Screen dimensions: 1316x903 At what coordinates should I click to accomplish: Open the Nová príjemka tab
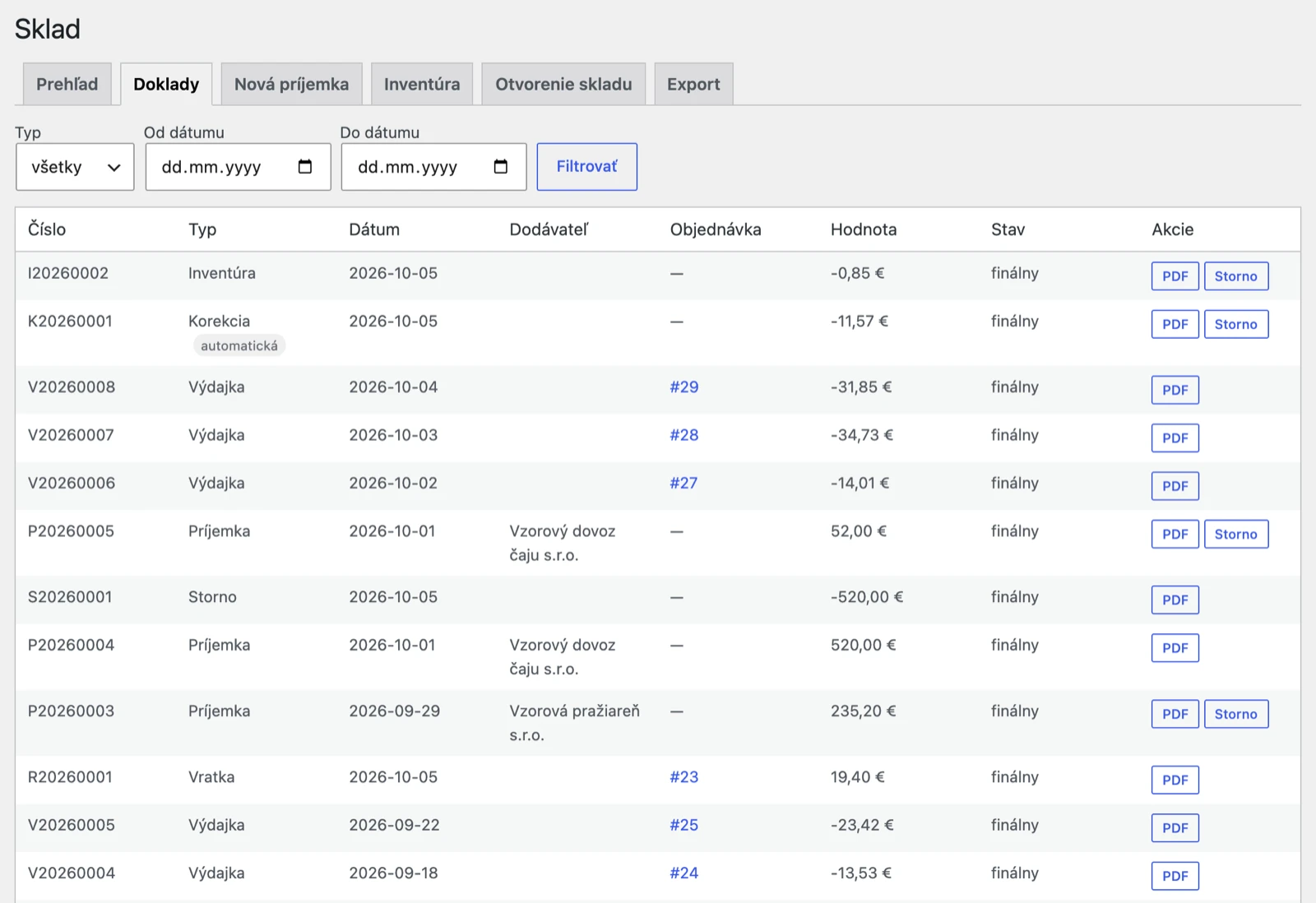point(291,84)
